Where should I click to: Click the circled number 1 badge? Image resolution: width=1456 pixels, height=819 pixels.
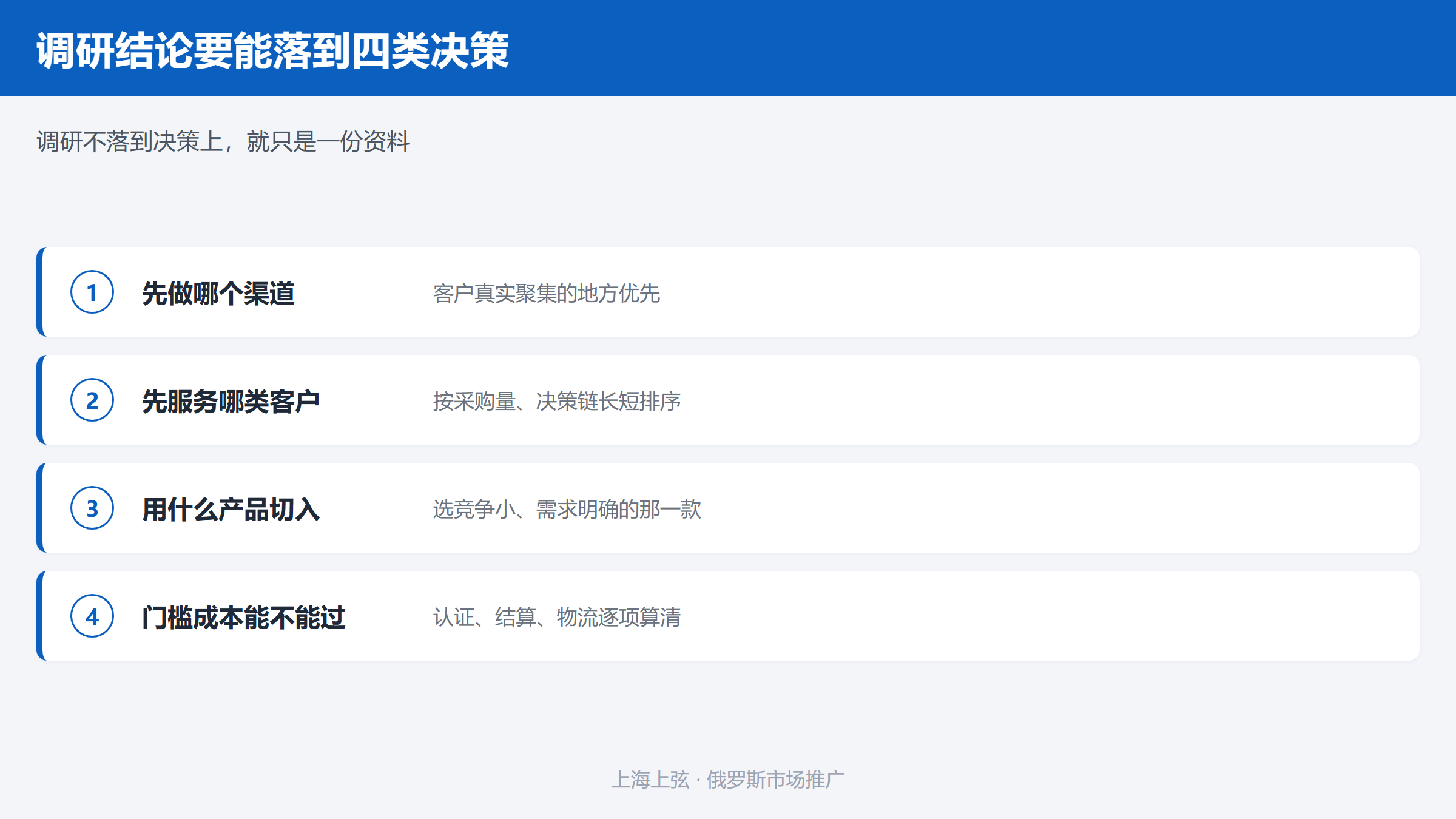click(x=92, y=292)
